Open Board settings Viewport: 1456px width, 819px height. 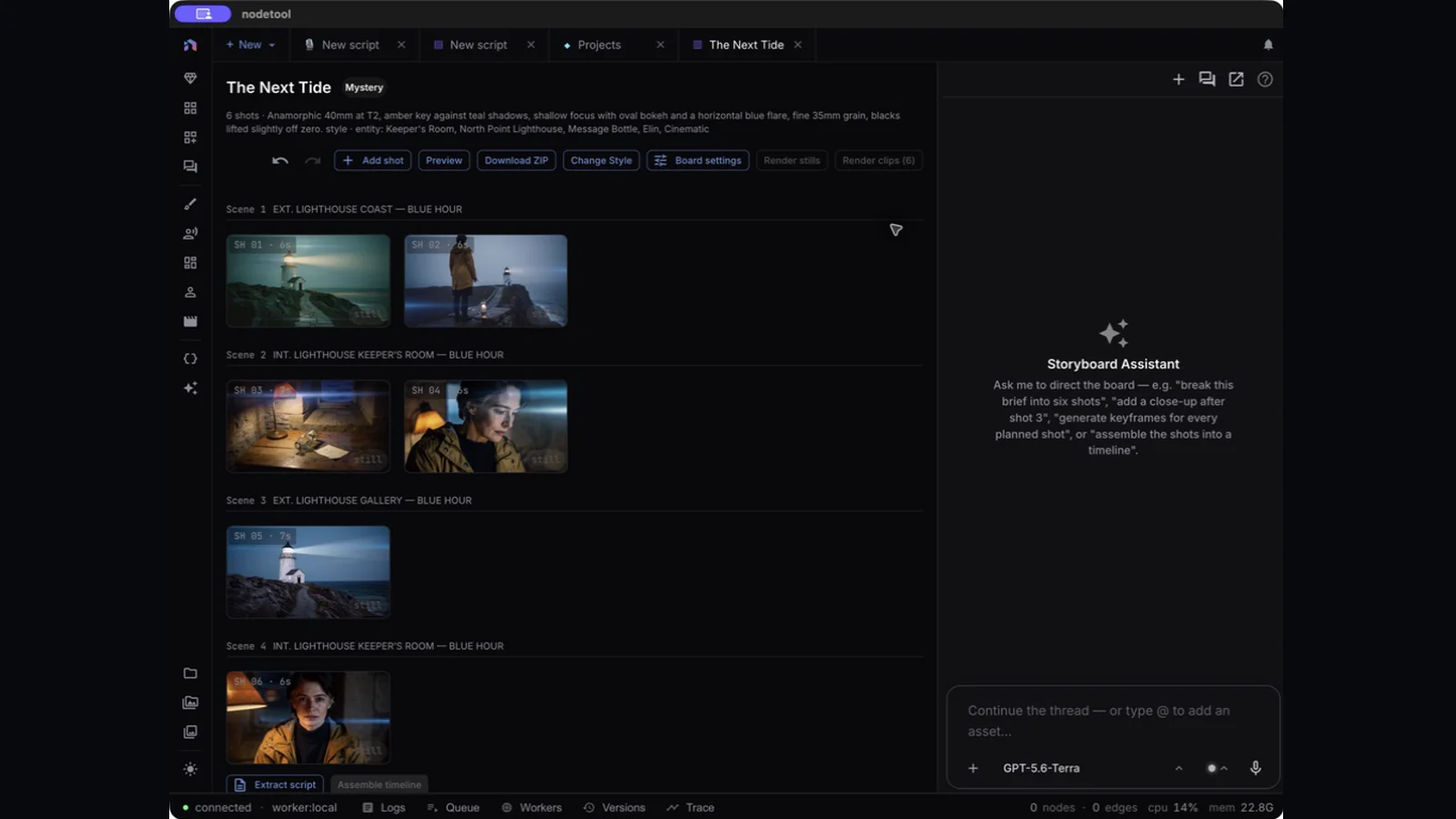698,160
